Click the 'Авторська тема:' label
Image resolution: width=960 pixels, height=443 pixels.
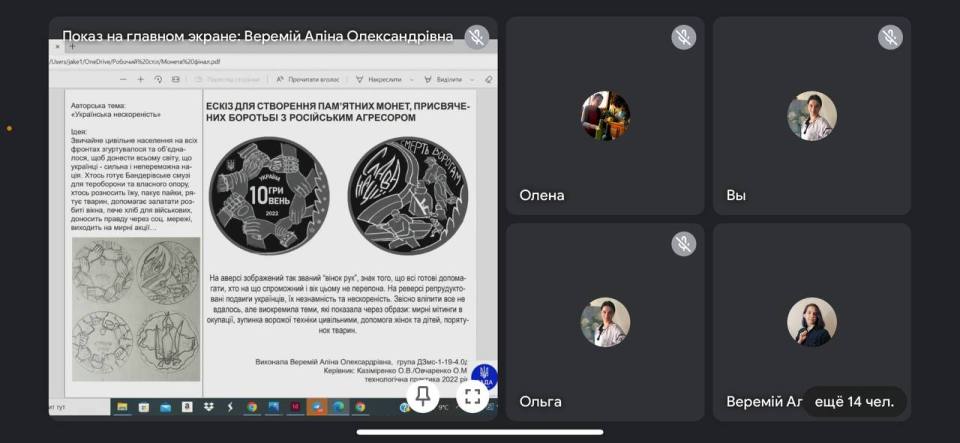click(98, 105)
